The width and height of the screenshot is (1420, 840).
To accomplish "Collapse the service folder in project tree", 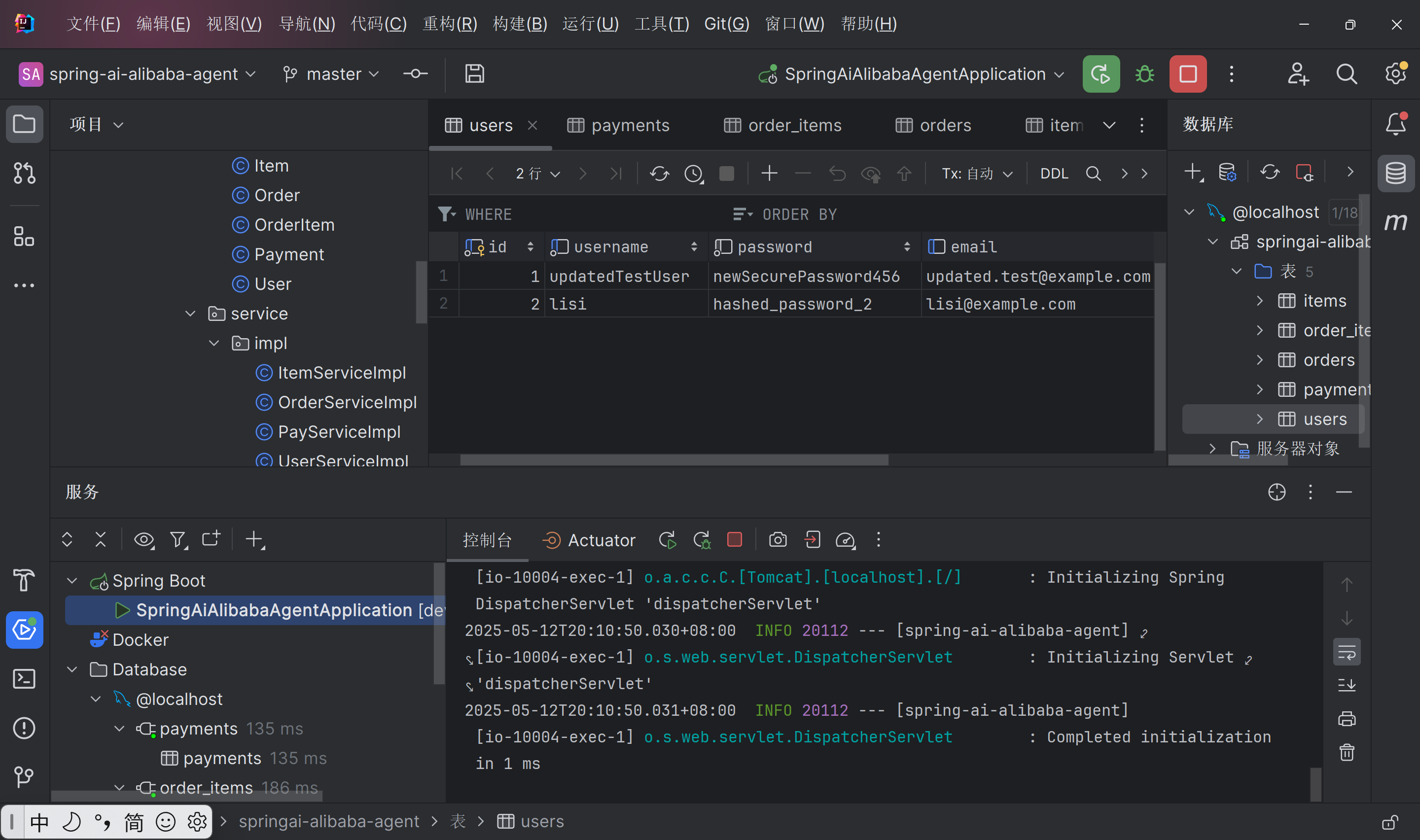I will point(191,314).
